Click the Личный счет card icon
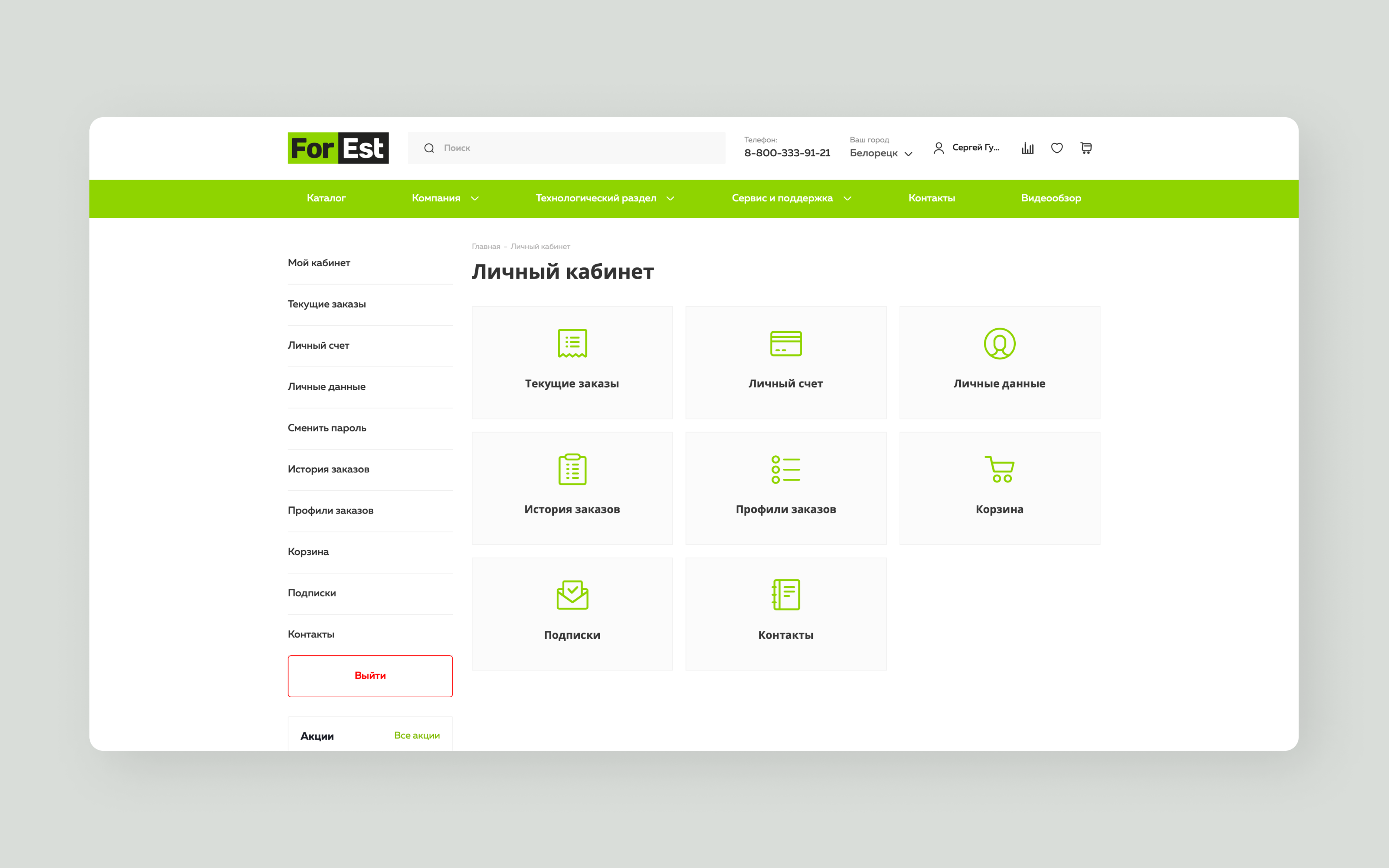 (x=786, y=343)
